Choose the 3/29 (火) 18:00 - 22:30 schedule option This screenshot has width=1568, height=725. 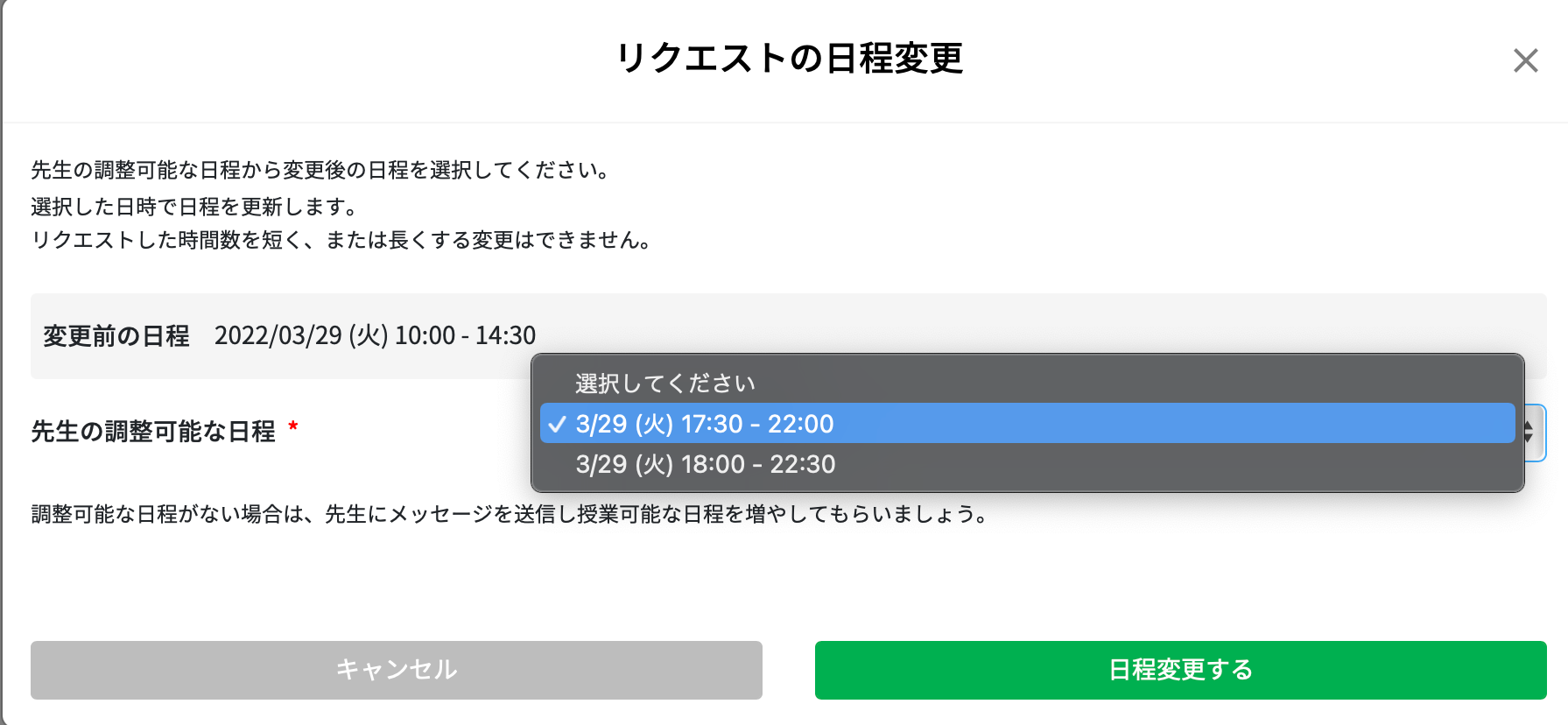coord(1027,464)
